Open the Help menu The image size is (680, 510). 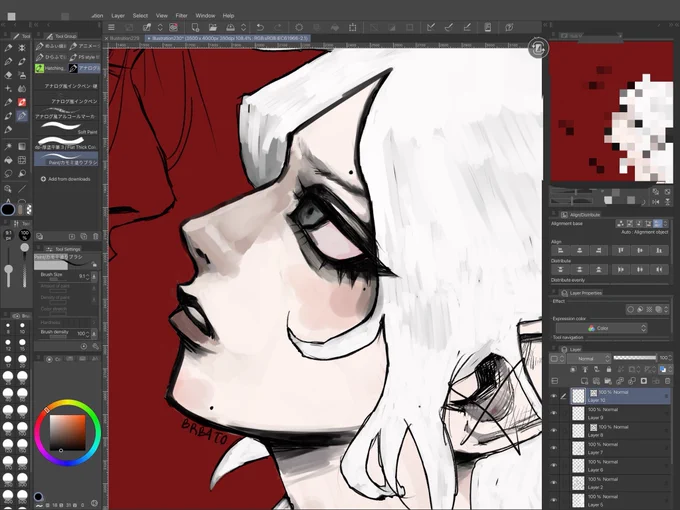pyautogui.click(x=229, y=16)
